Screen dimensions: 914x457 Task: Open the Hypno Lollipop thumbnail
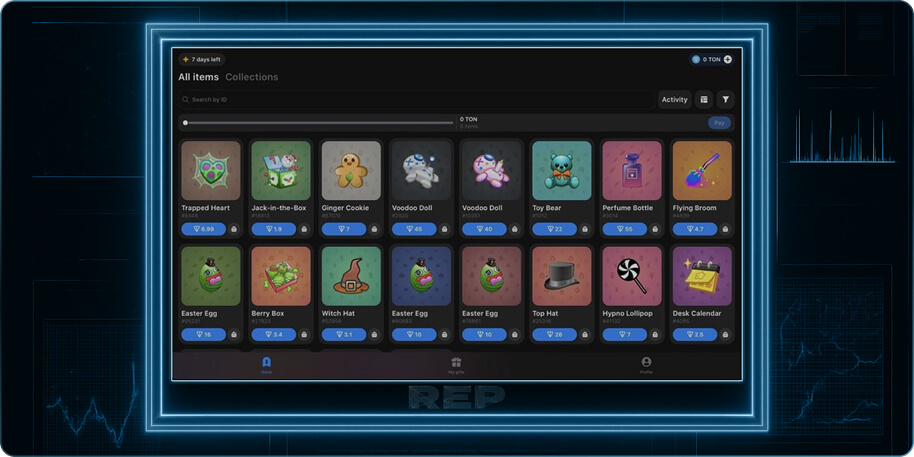(632, 276)
